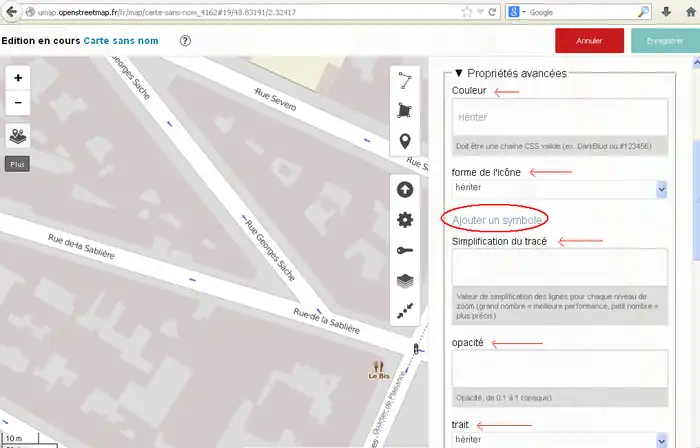Click the Le Bis restaurant marker

click(378, 367)
